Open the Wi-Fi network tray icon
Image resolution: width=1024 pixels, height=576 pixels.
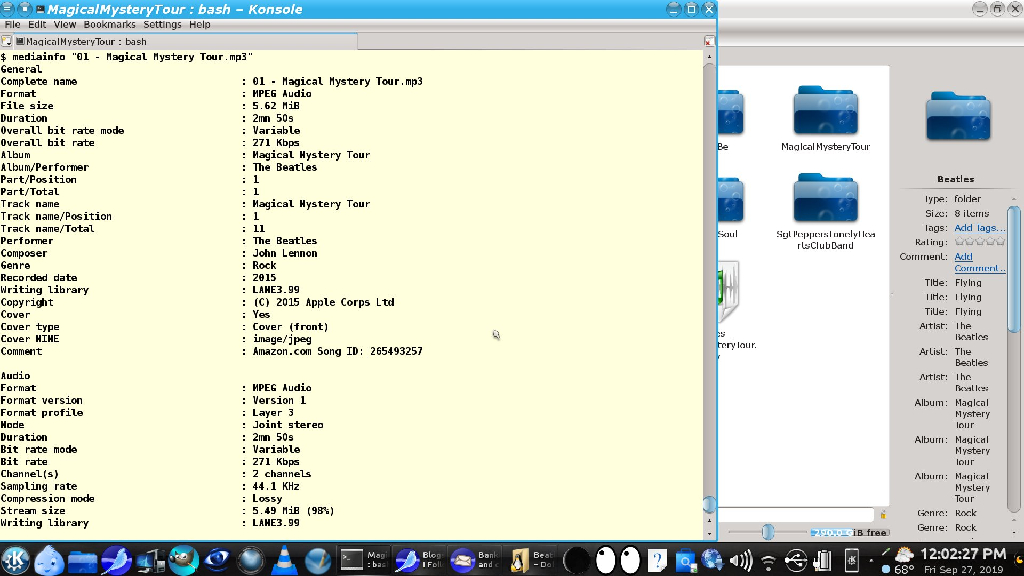point(769,561)
